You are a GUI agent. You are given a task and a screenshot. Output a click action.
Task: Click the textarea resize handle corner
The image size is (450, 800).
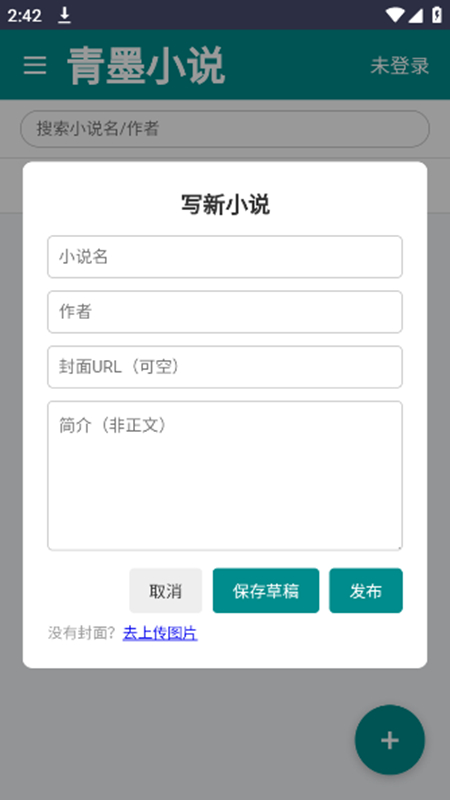pos(398,546)
